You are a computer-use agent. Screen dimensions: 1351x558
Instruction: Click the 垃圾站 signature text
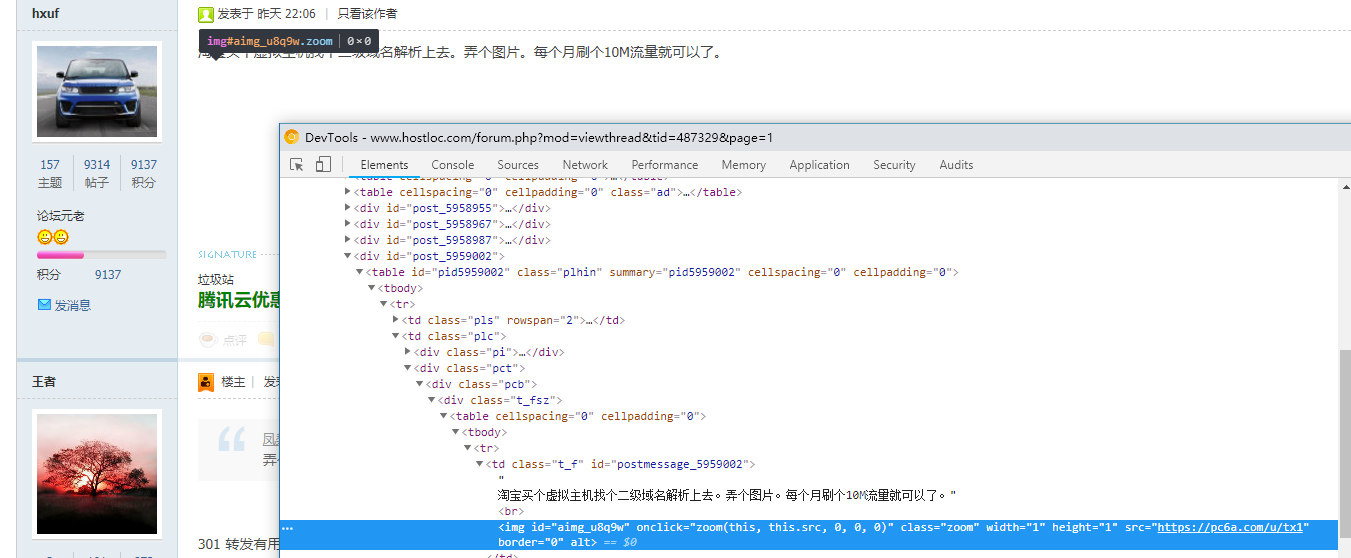216,280
